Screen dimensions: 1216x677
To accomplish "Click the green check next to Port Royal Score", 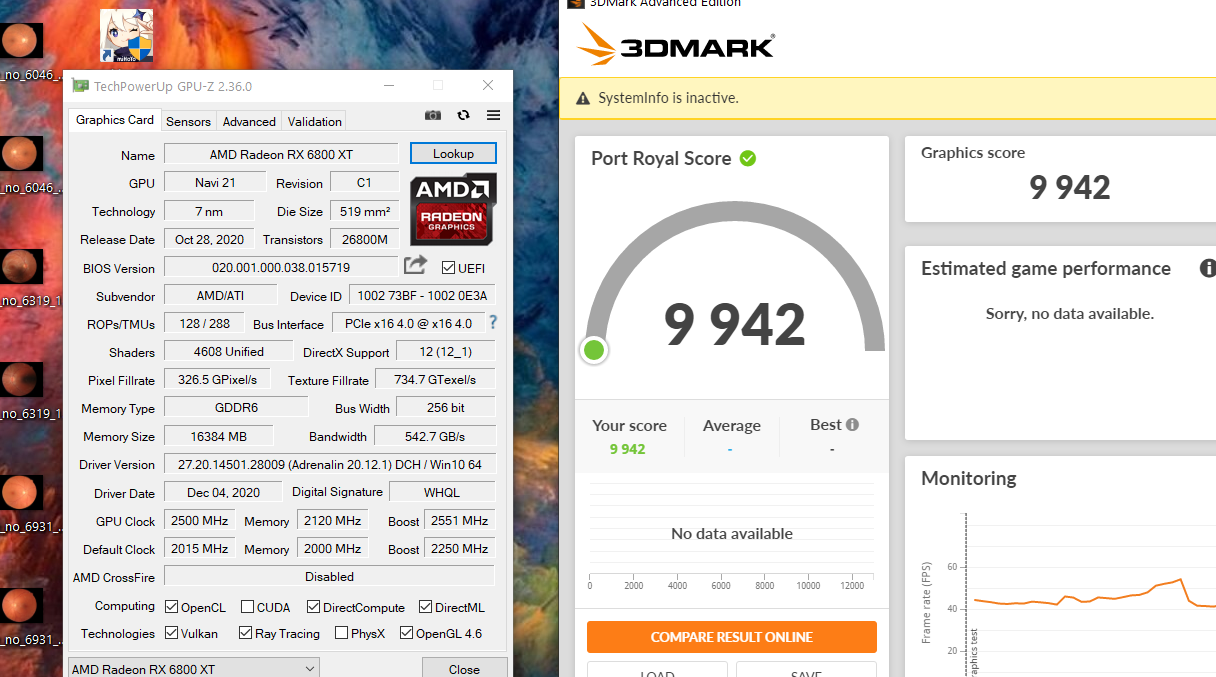I will pos(747,158).
